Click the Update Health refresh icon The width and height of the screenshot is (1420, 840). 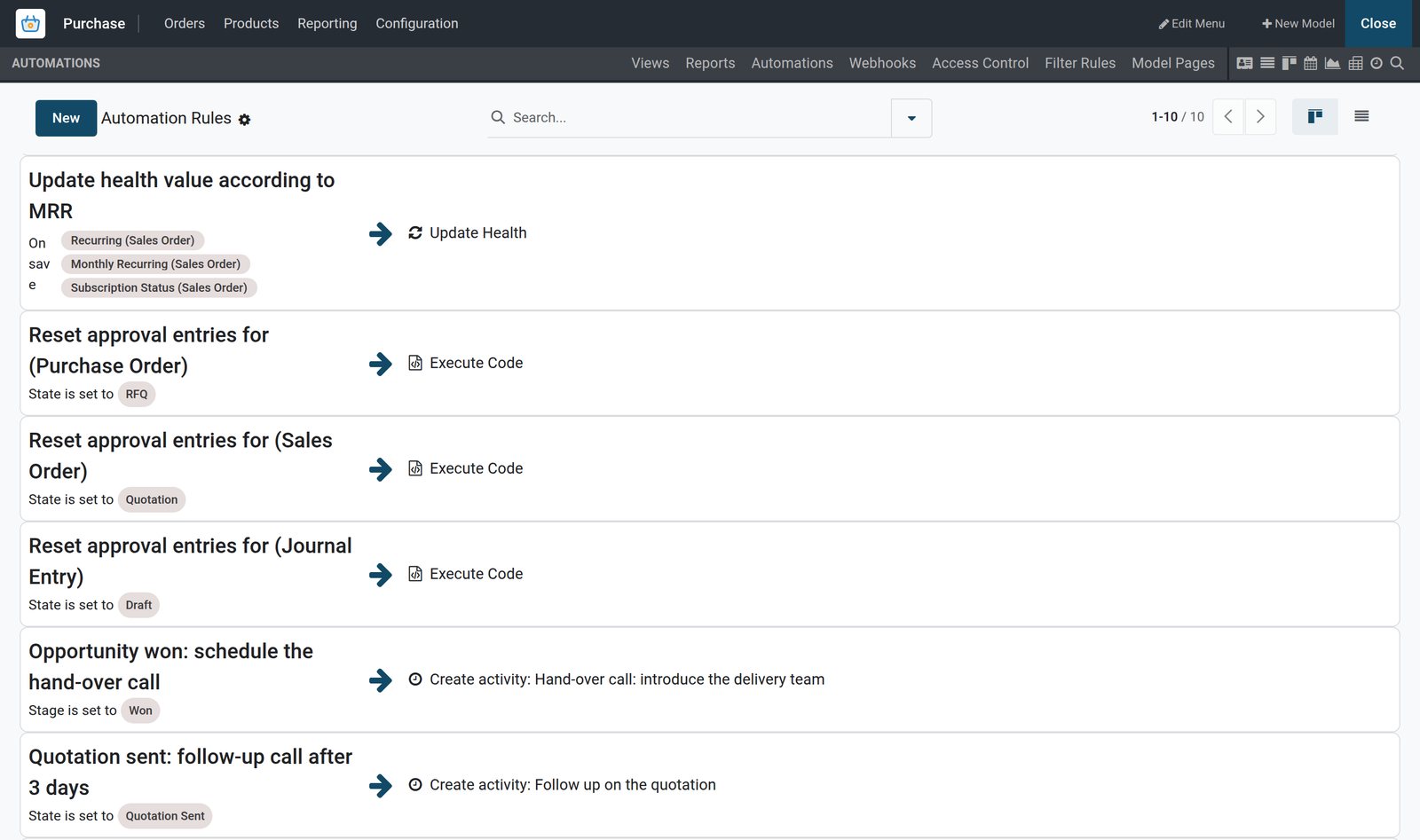(414, 232)
